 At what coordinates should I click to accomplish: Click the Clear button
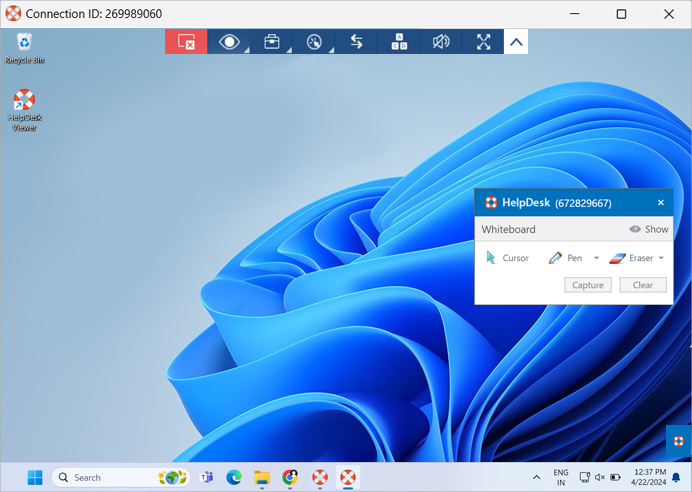click(643, 285)
